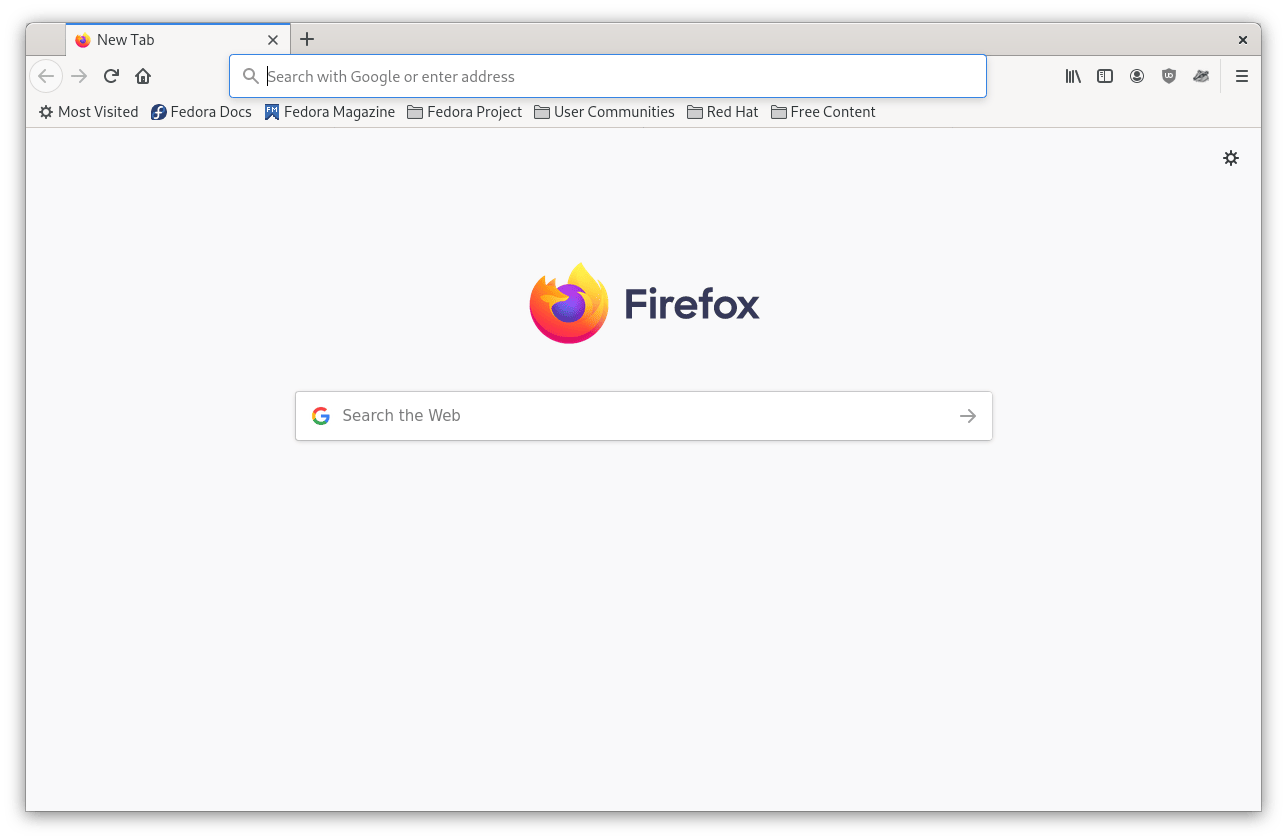Click the Google logo in search box

coord(321,416)
